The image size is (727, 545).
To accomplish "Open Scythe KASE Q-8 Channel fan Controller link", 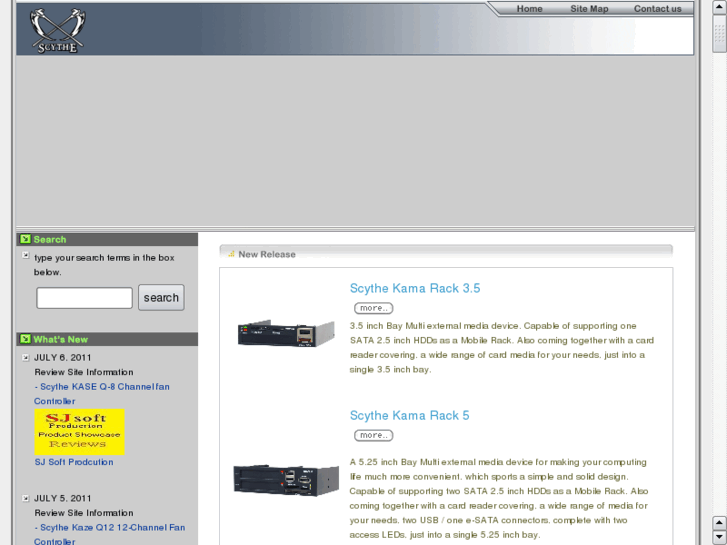I will pyautogui.click(x=102, y=394).
